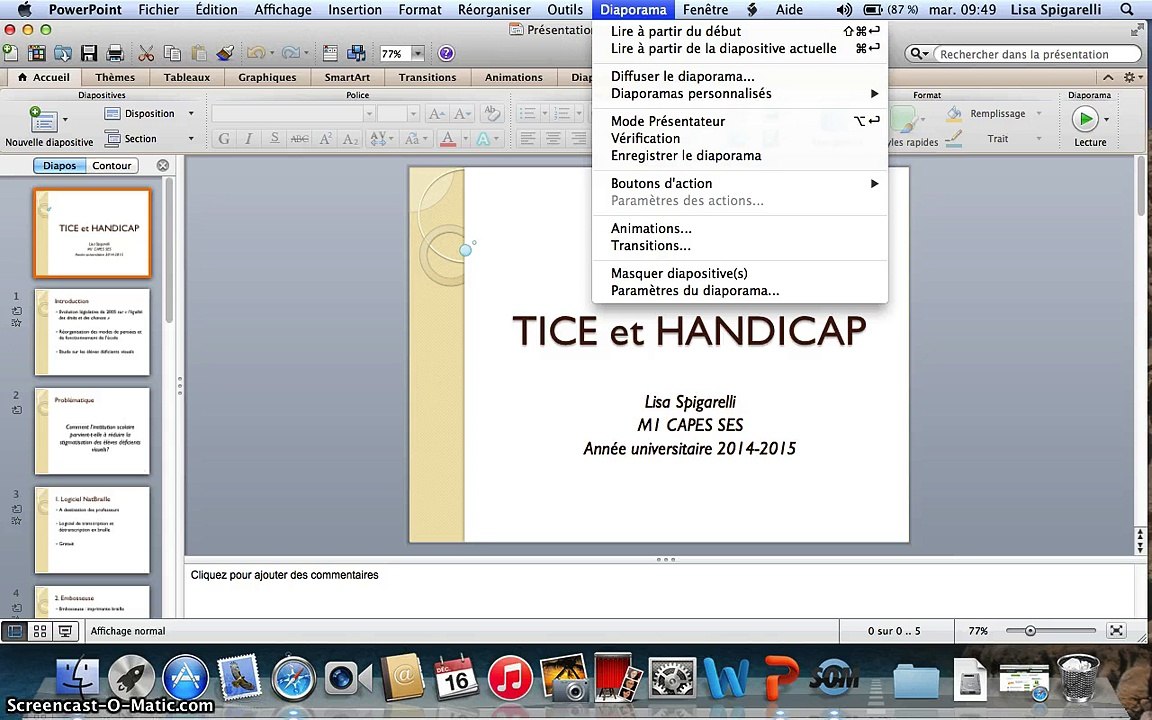Screen dimensions: 1152x720
Task: Open the Thèmes ribbon tab
Action: click(115, 77)
